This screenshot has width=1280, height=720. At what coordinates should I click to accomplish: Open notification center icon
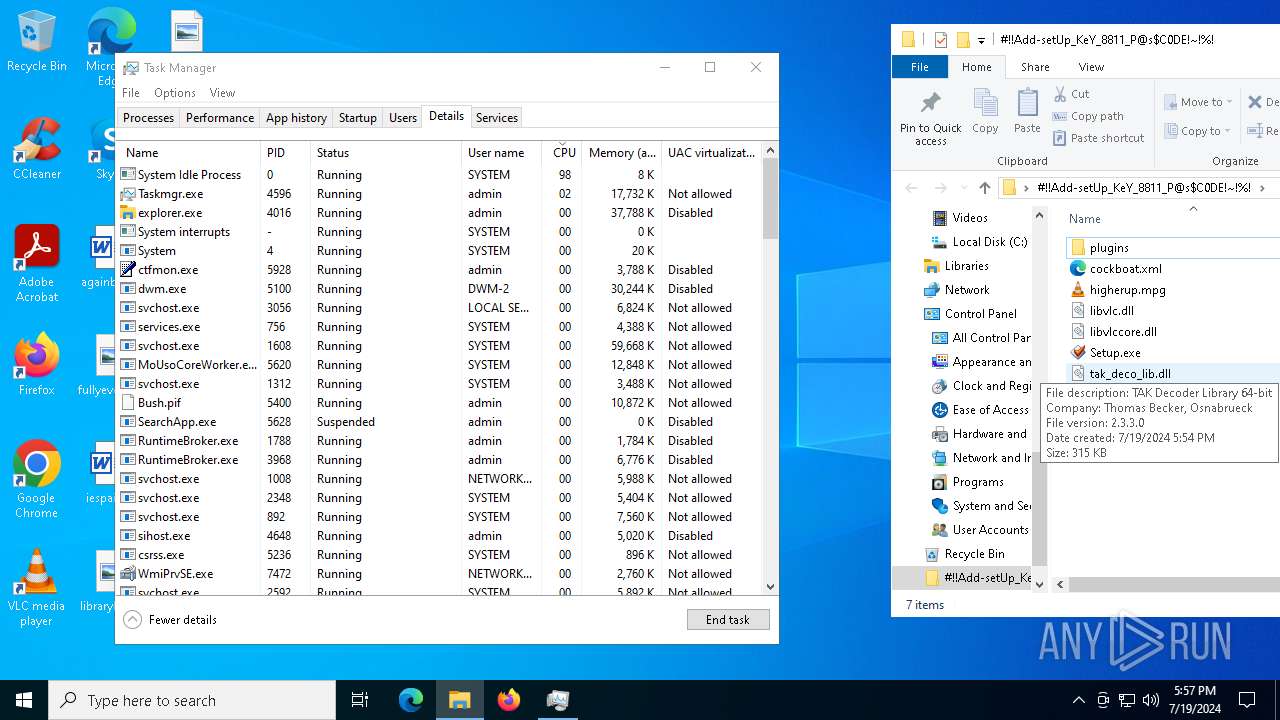(x=1247, y=700)
